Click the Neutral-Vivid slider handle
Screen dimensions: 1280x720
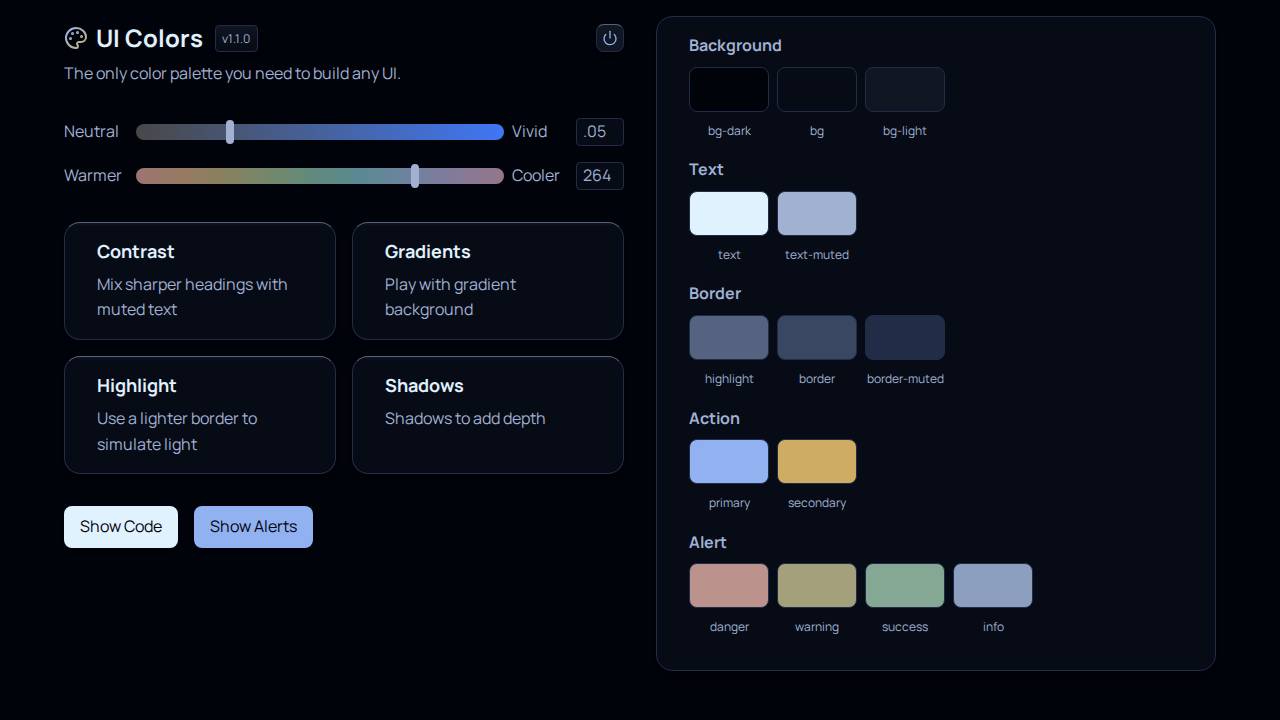coord(230,131)
